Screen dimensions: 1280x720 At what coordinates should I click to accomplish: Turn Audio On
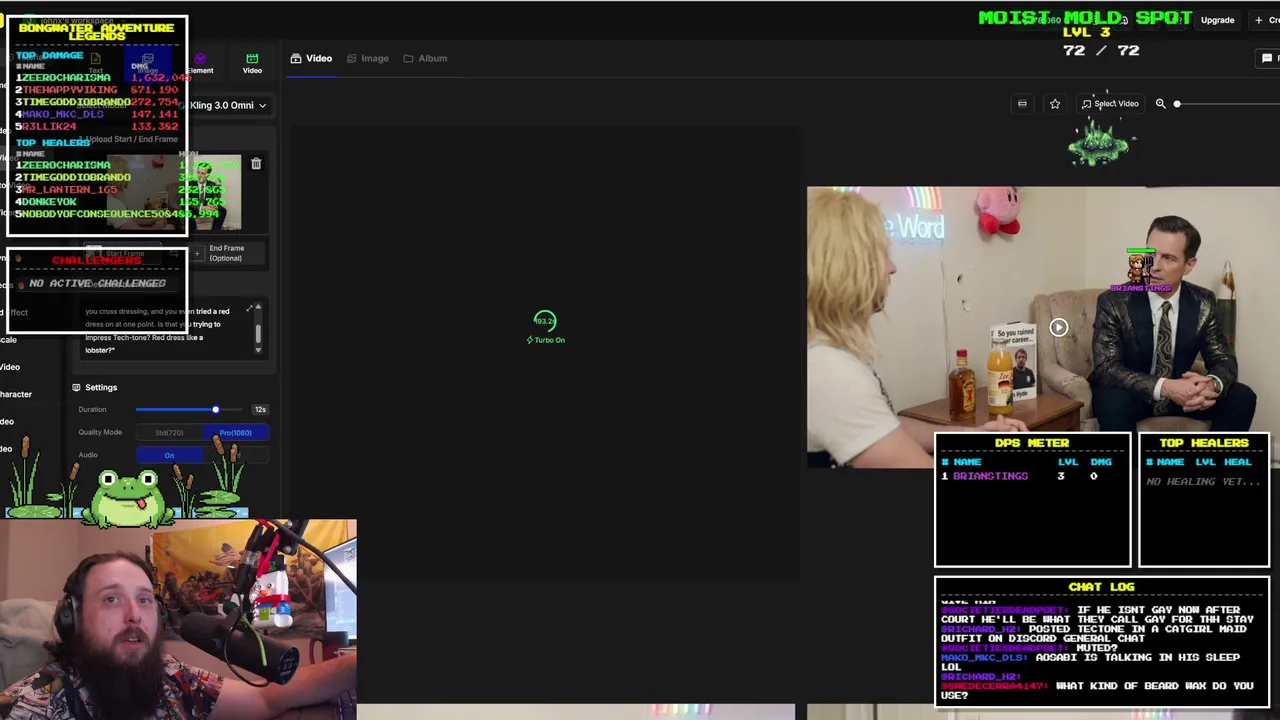click(x=169, y=456)
